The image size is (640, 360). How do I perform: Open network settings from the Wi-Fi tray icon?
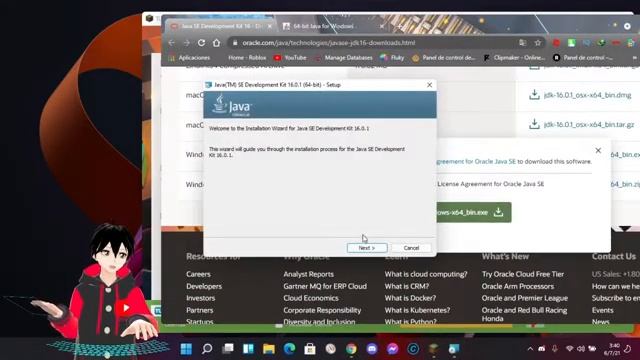[570, 349]
